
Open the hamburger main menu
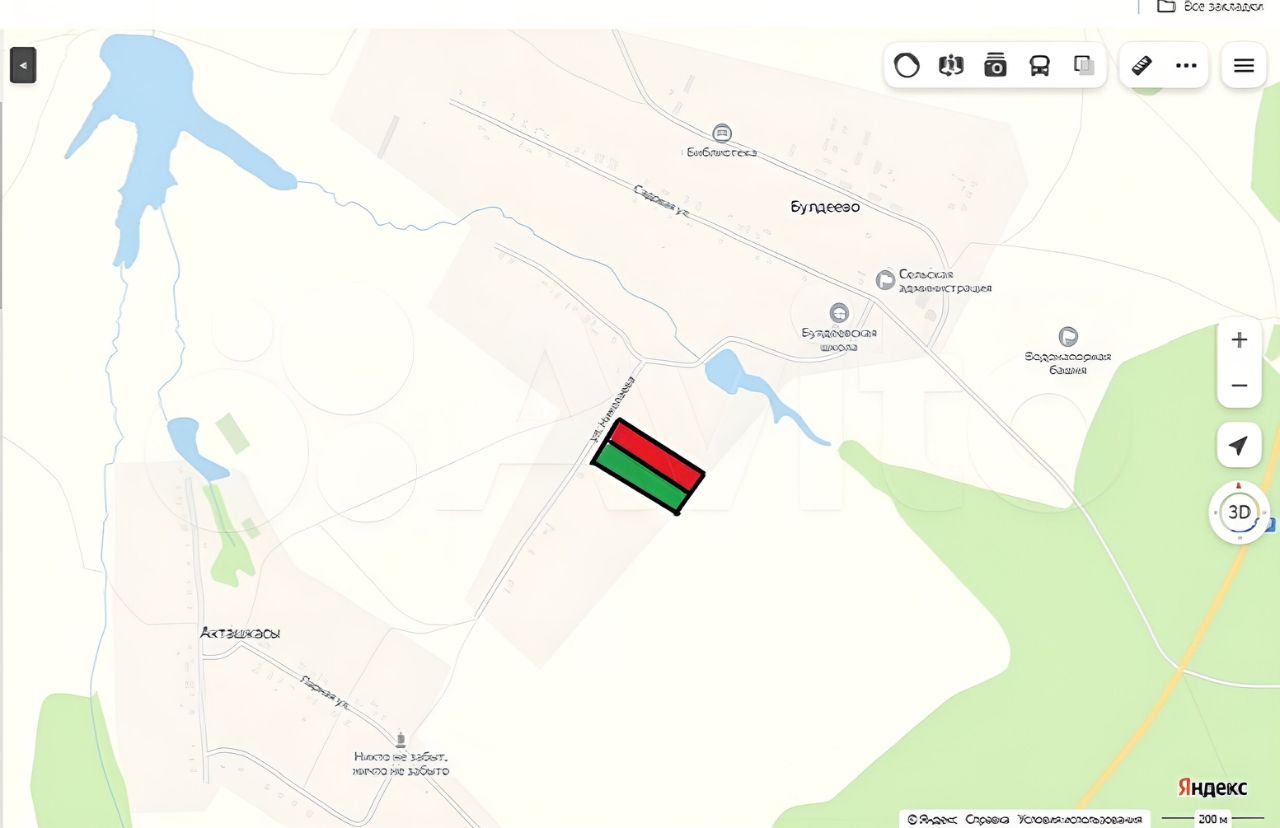click(x=1244, y=66)
